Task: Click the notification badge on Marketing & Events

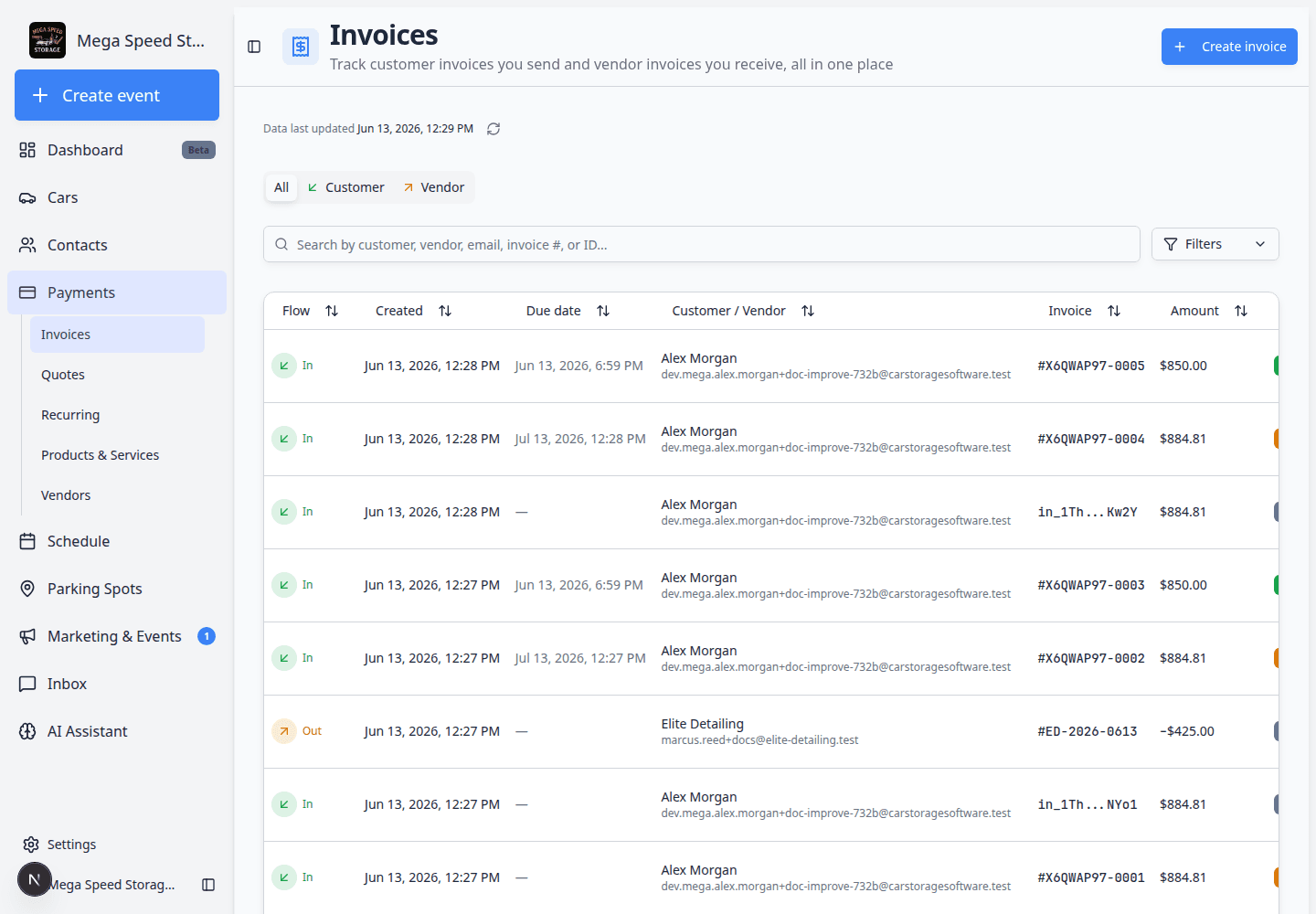Action: (x=207, y=636)
